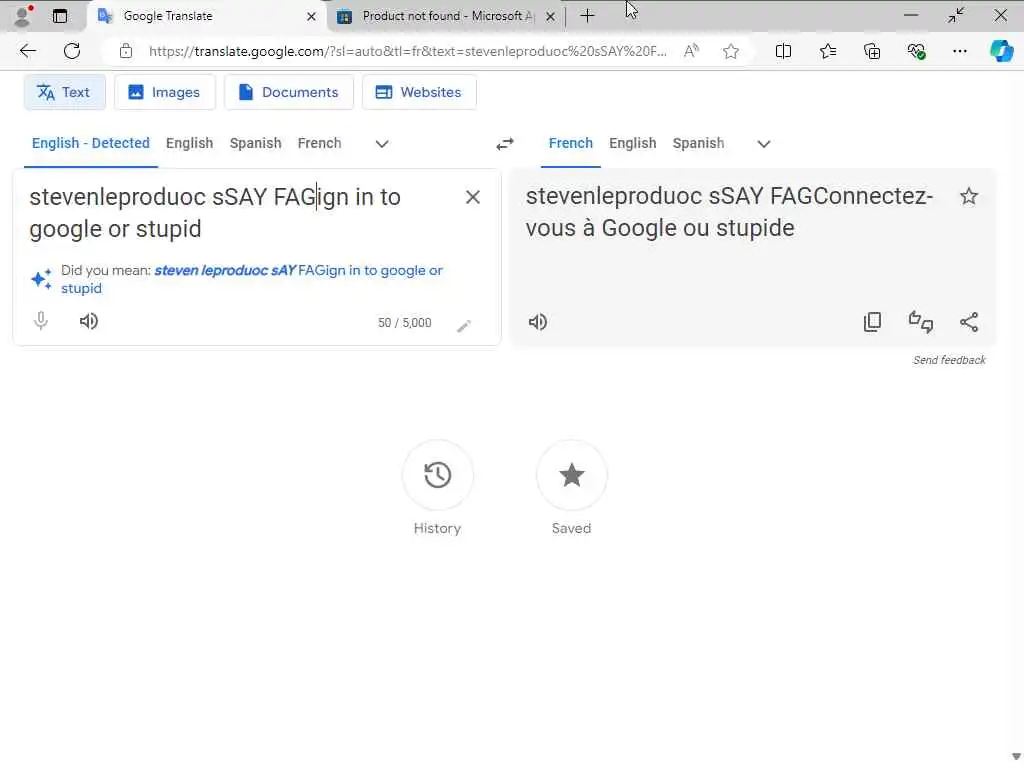The image size is (1024, 768).
Task: View site information lock icon
Action: coord(126,51)
